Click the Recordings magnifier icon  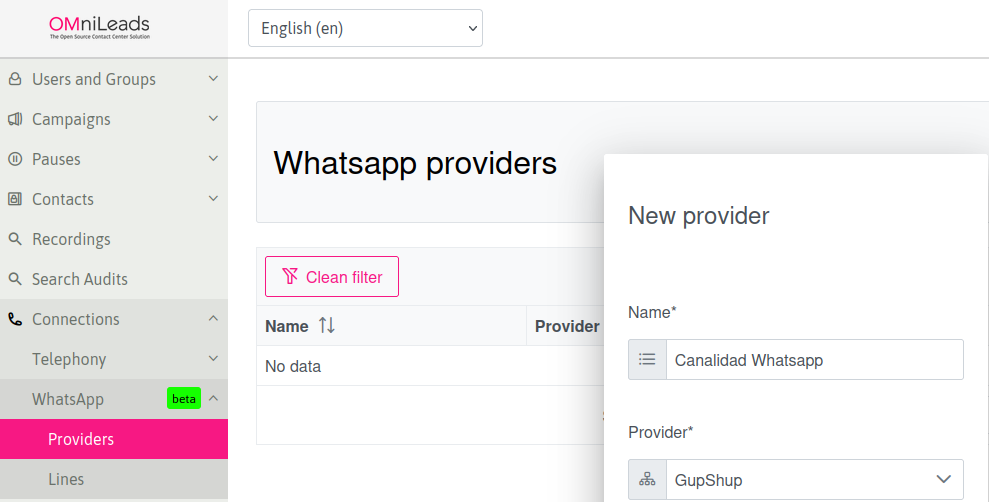pyautogui.click(x=15, y=239)
